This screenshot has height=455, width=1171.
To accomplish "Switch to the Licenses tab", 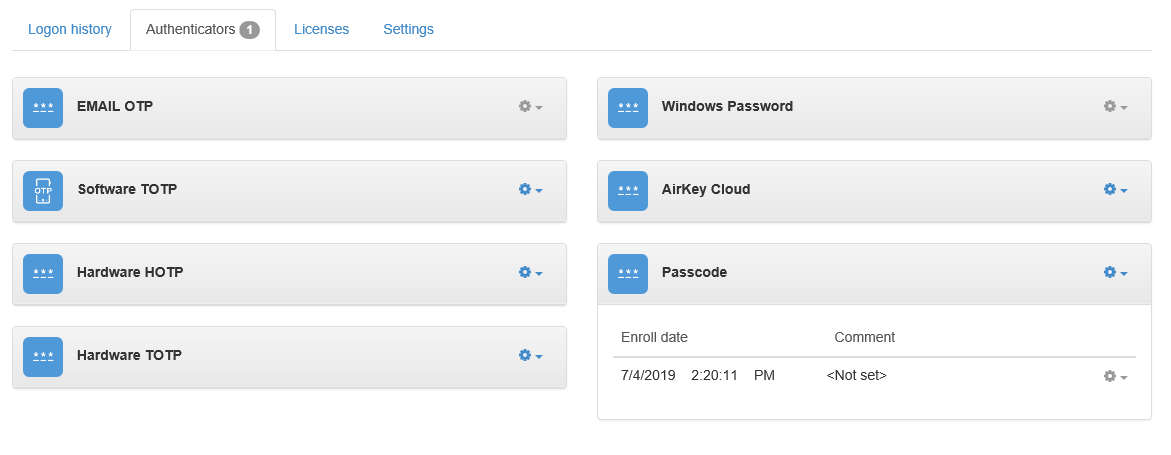I will pyautogui.click(x=321, y=29).
